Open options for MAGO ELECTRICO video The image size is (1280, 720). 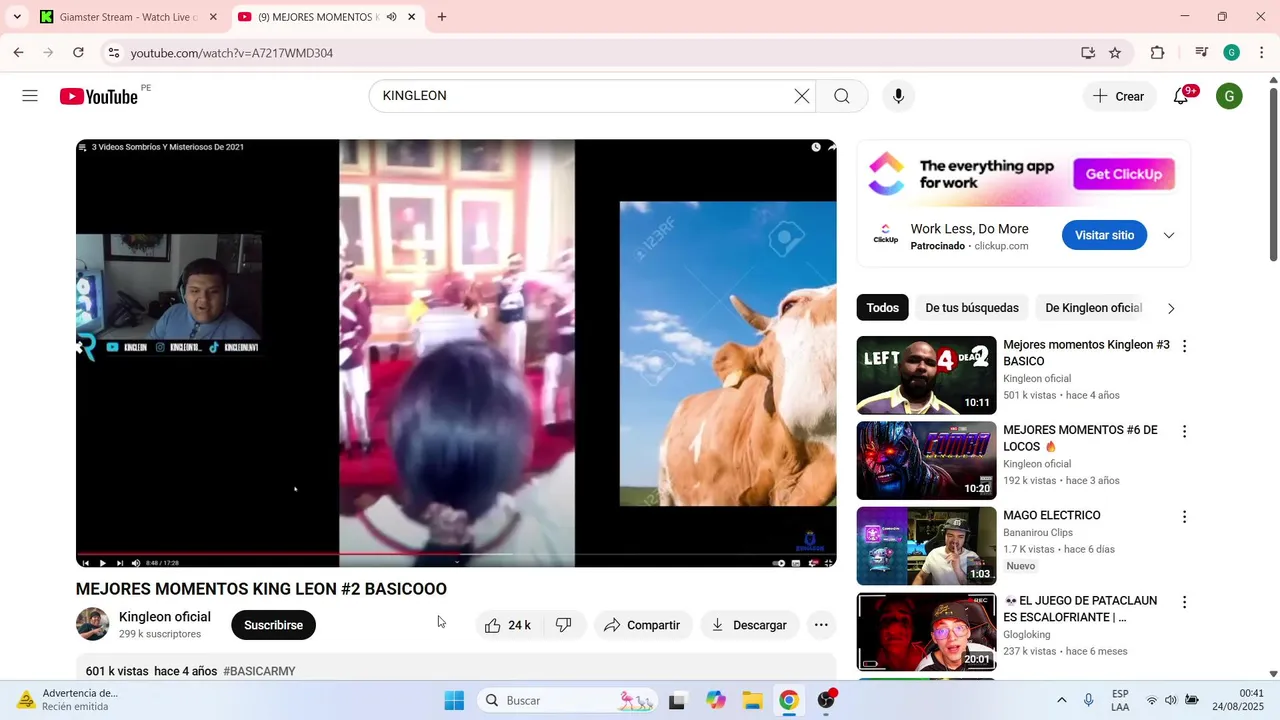click(1184, 517)
